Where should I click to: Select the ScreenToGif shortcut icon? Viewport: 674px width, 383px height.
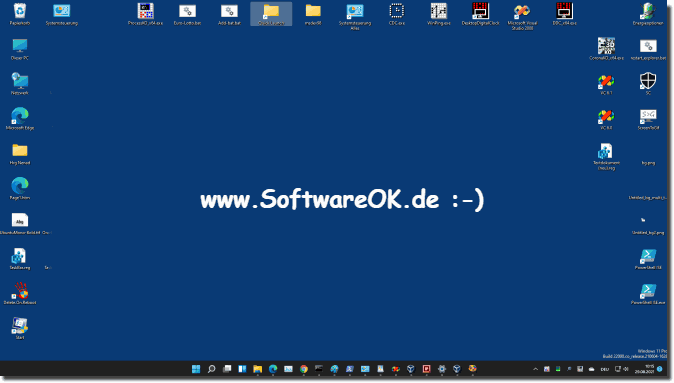pyautogui.click(x=648, y=118)
